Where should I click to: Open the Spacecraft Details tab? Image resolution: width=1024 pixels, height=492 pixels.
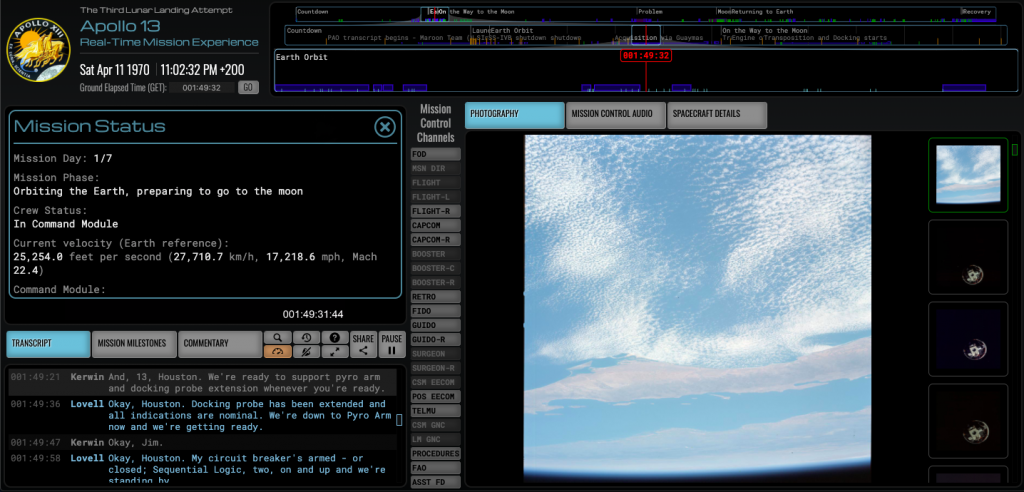(x=717, y=114)
